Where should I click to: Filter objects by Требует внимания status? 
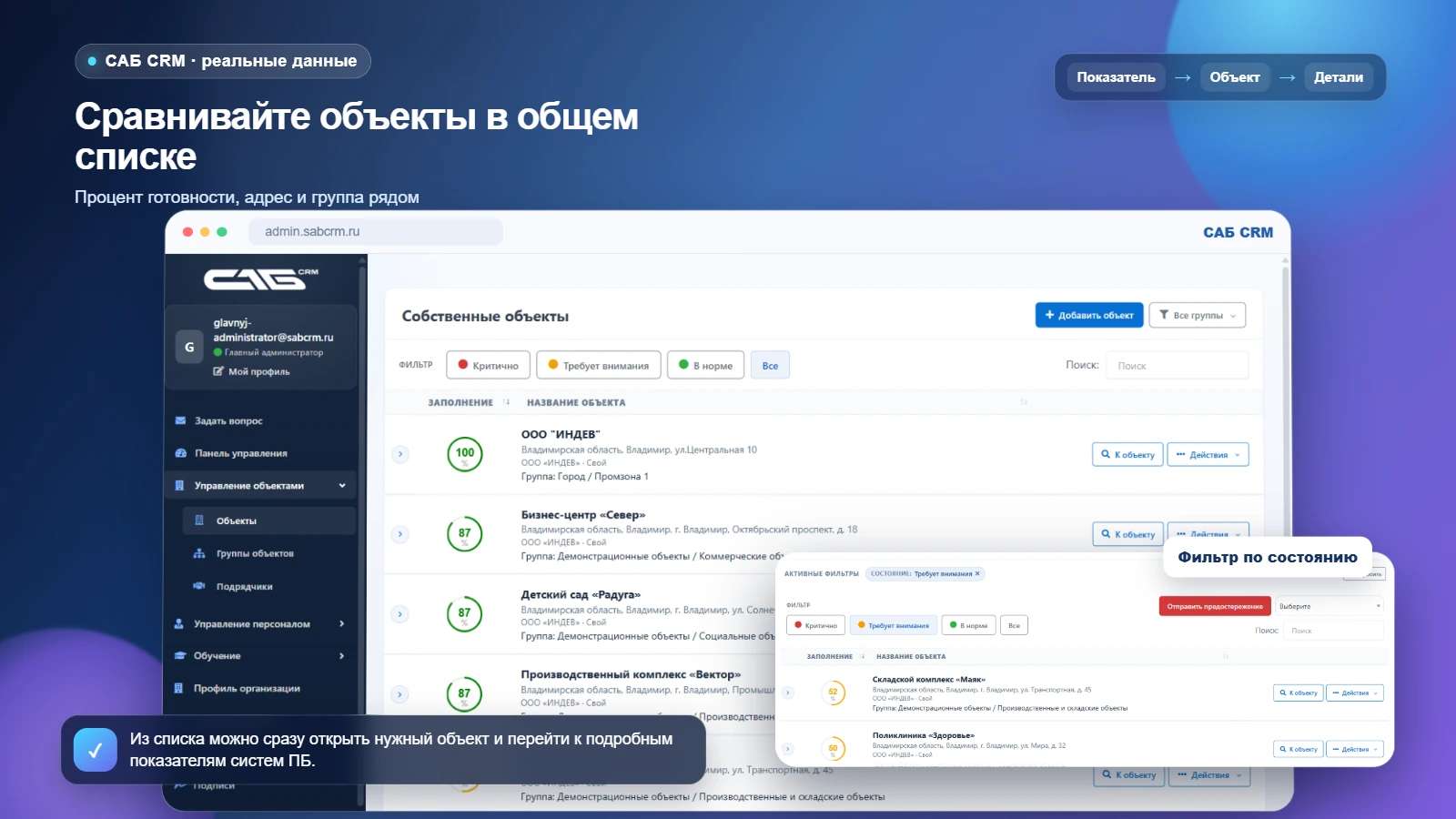coord(598,366)
